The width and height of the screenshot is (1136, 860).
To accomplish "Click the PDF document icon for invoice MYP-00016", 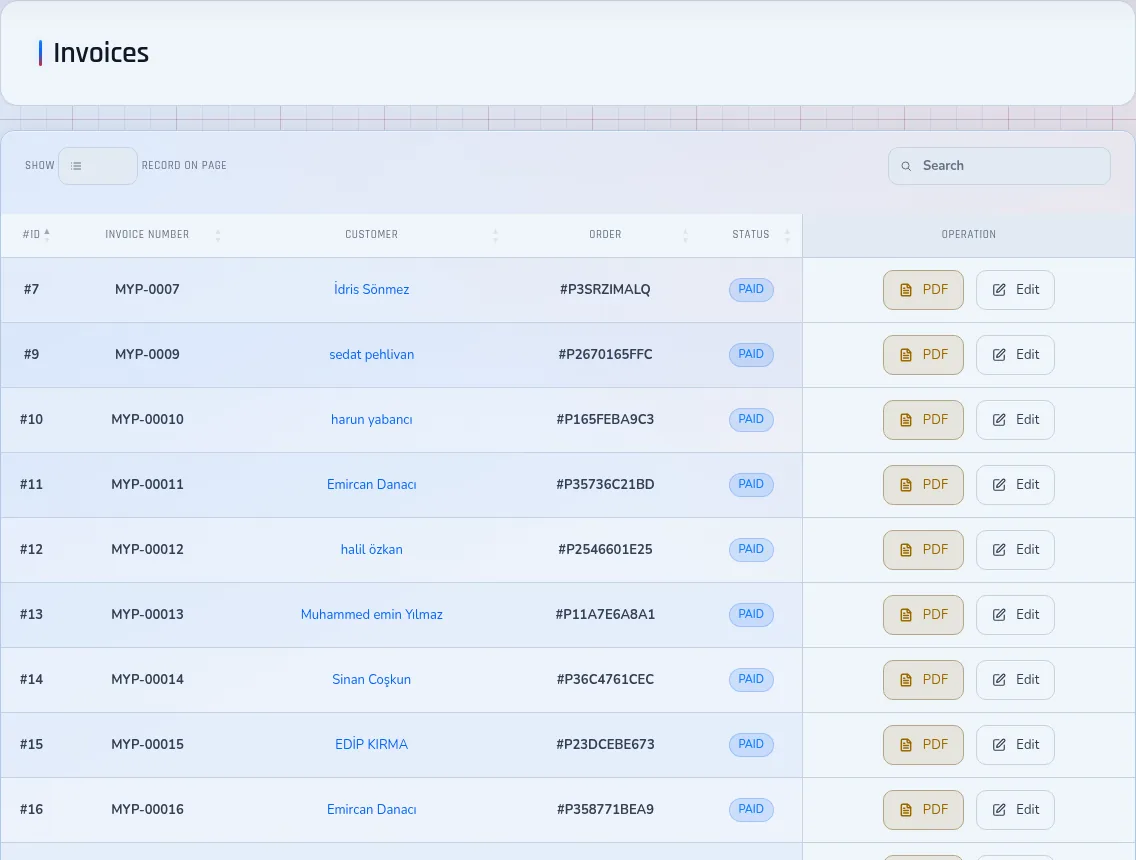I will [x=906, y=810].
